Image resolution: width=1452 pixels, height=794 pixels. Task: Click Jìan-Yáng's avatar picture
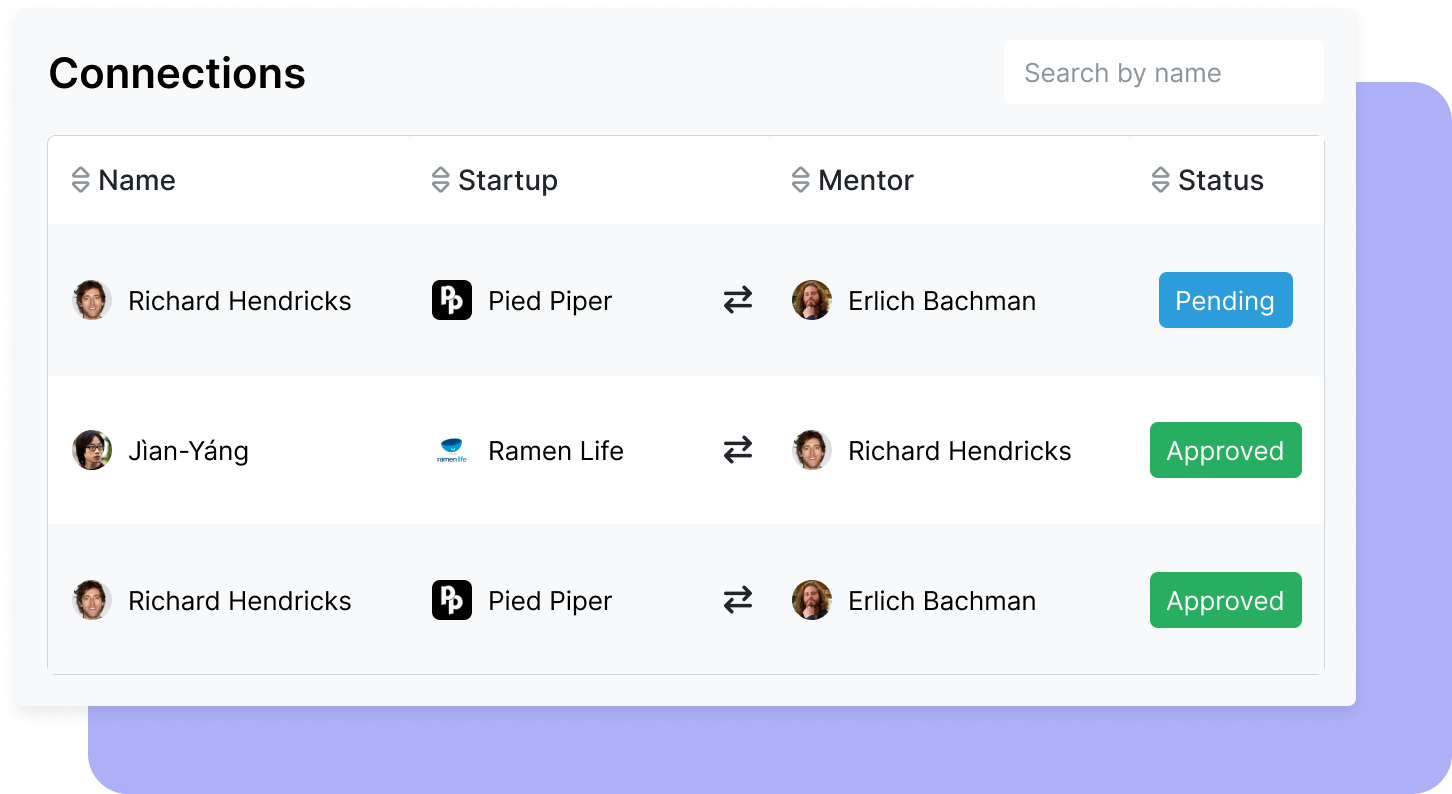point(92,450)
